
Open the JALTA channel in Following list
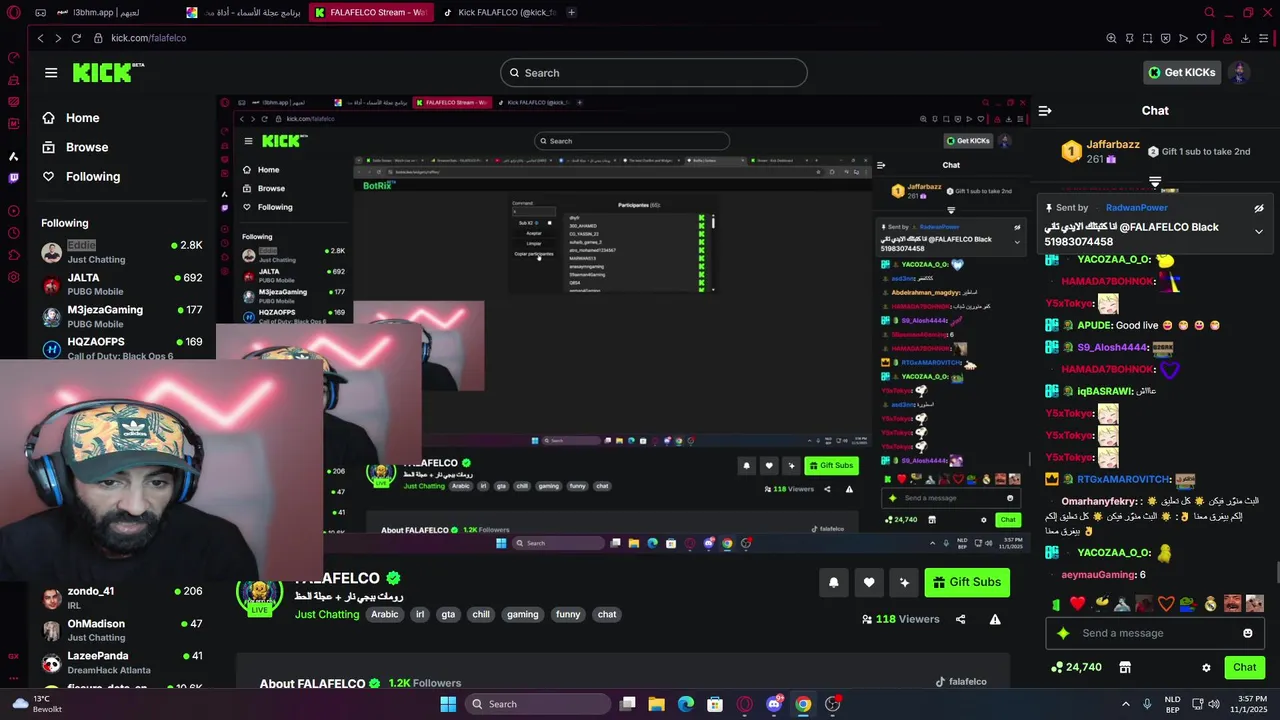coord(122,284)
